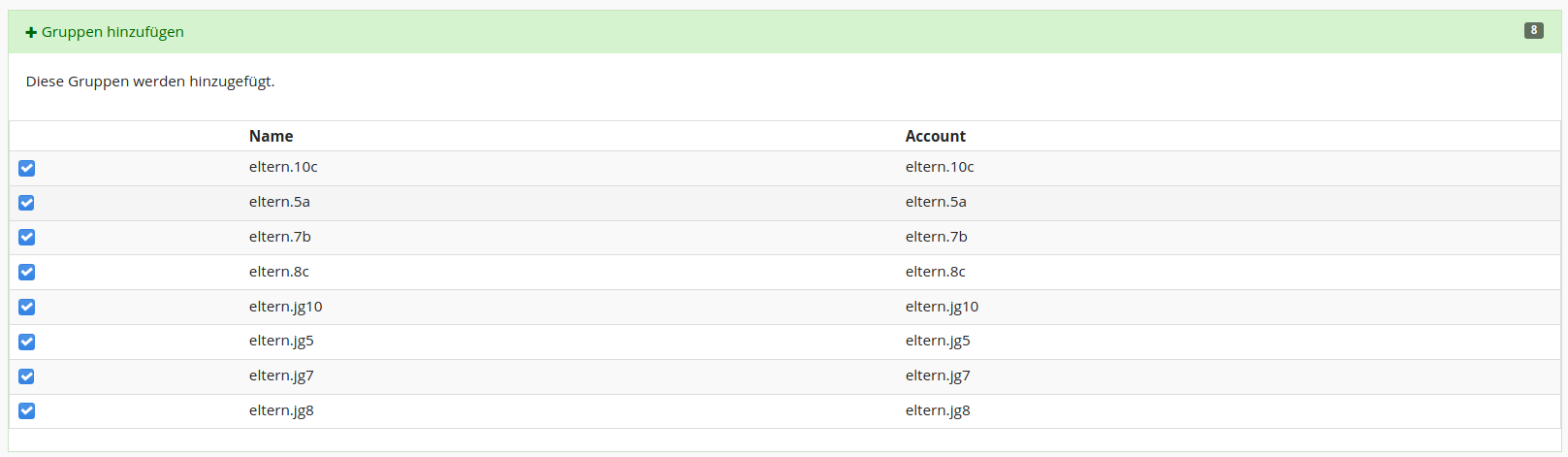Toggle the eltern.7b group checkbox

[x=27, y=238]
